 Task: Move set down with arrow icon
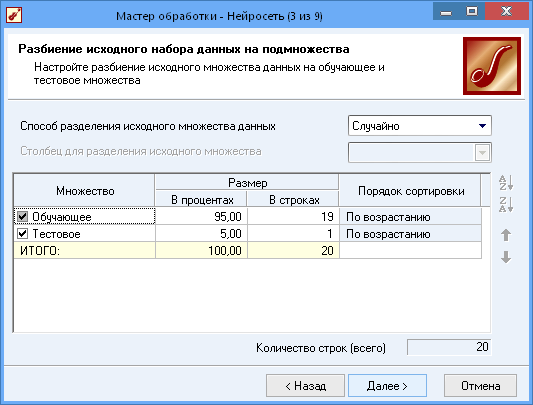click(506, 257)
